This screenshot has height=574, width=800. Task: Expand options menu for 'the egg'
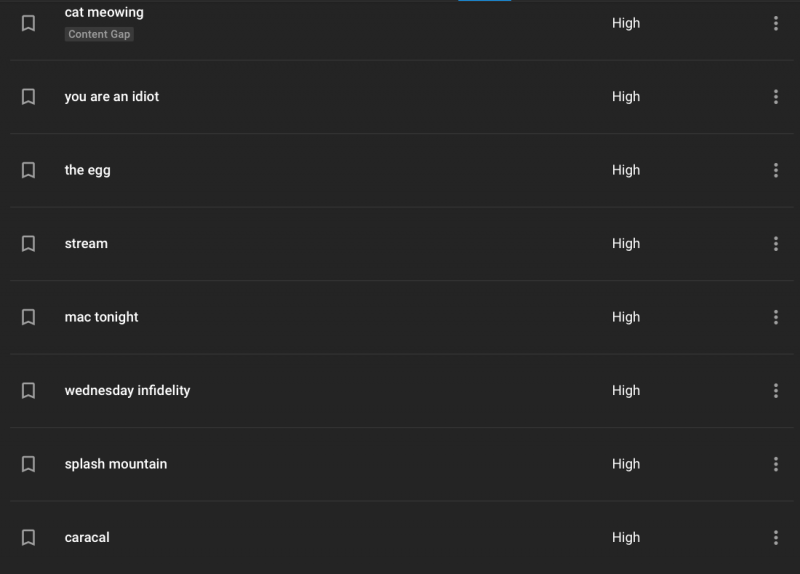776,170
